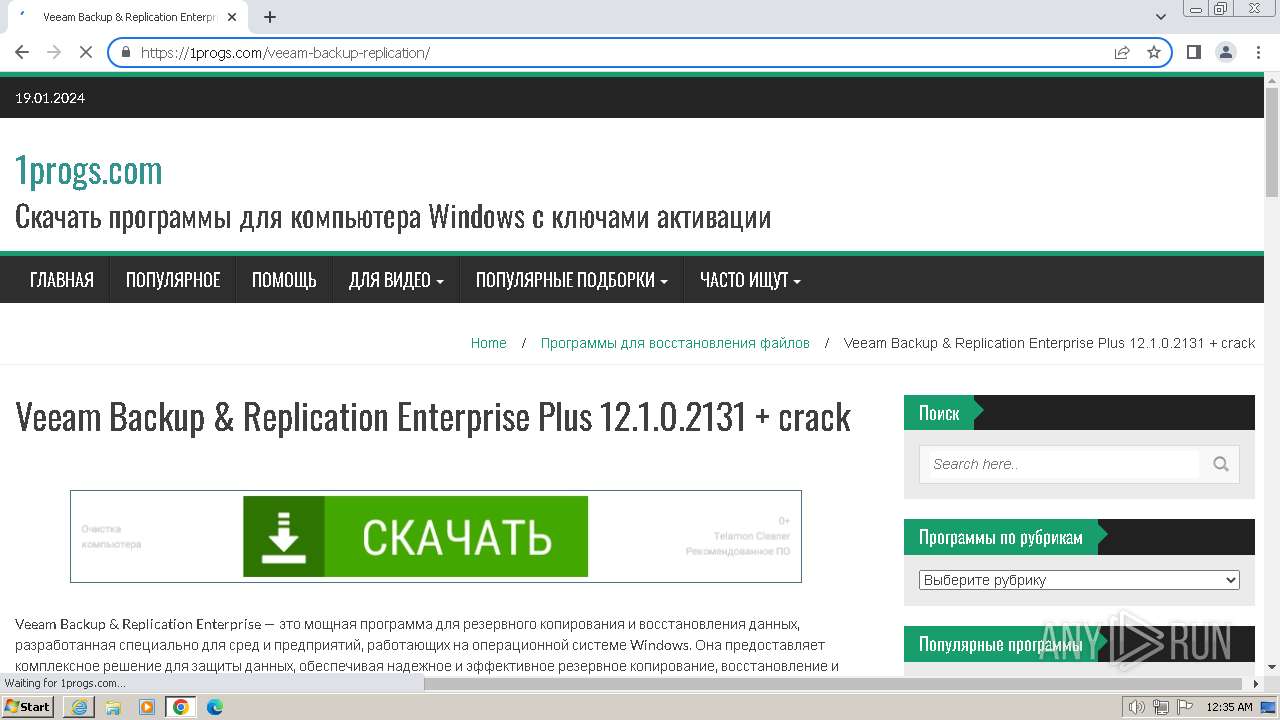Open Chrome's three-dot menu
Viewport: 1280px width, 720px height.
tap(1258, 52)
